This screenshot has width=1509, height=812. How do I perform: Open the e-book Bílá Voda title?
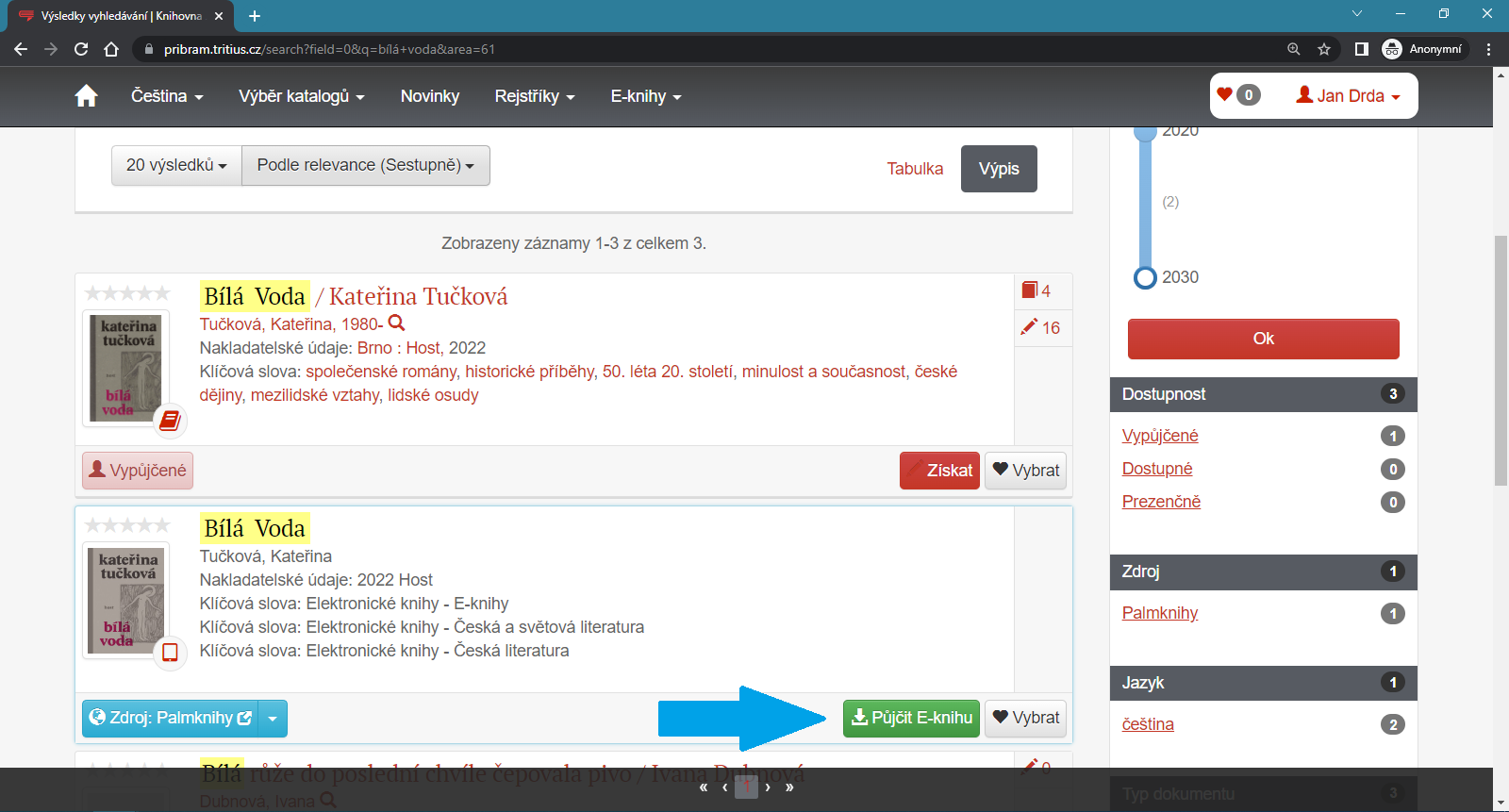point(255,528)
